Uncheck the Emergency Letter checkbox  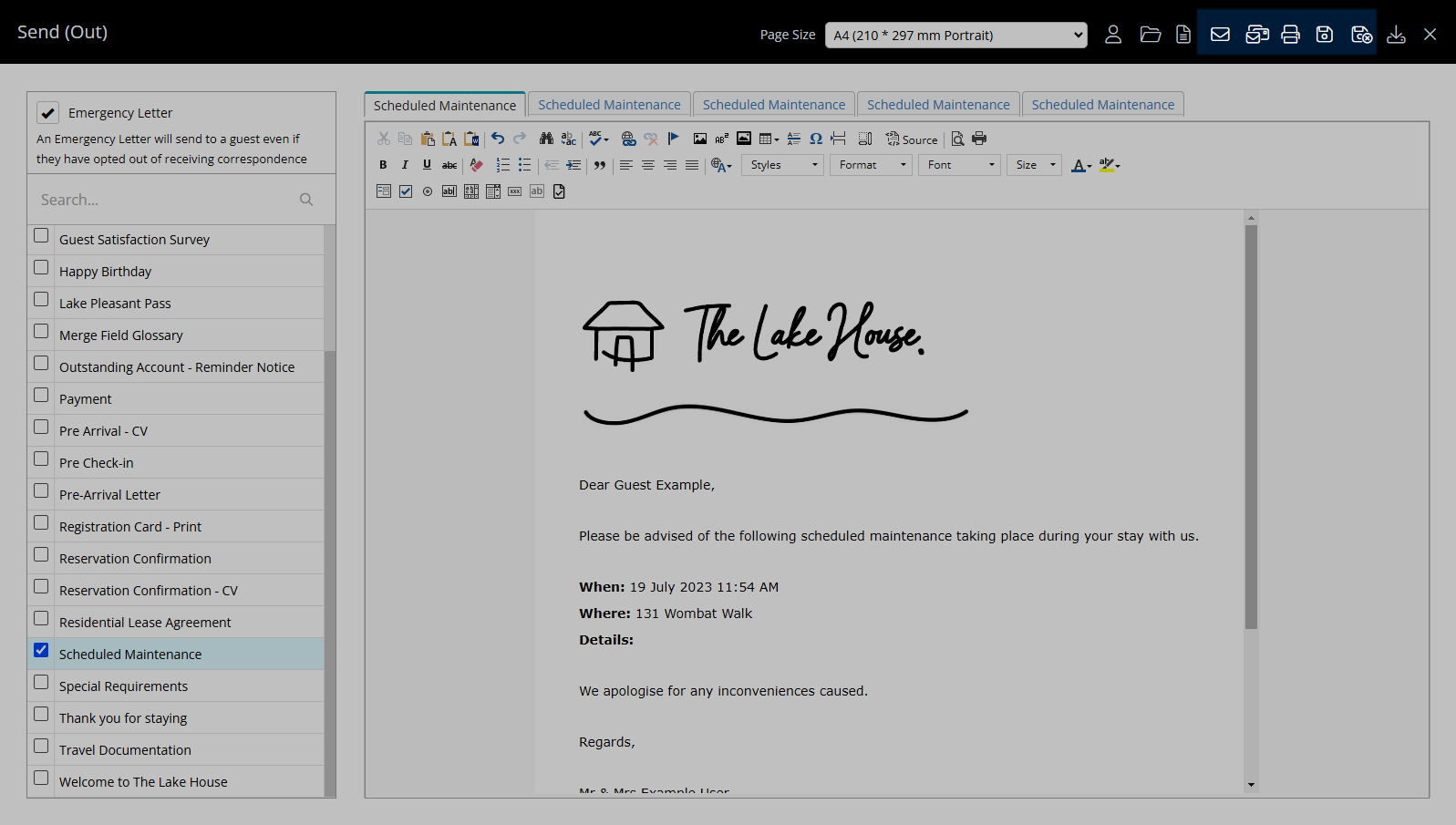[48, 113]
